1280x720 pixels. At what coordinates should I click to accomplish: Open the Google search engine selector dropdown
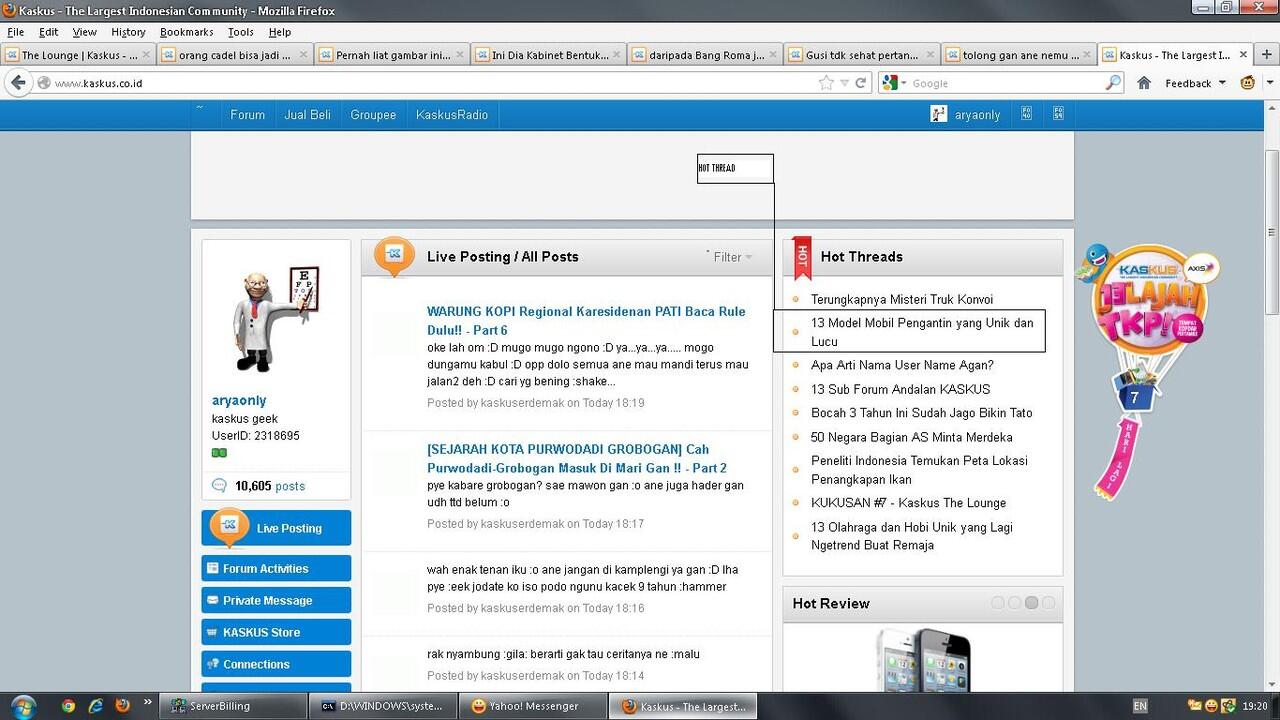903,83
